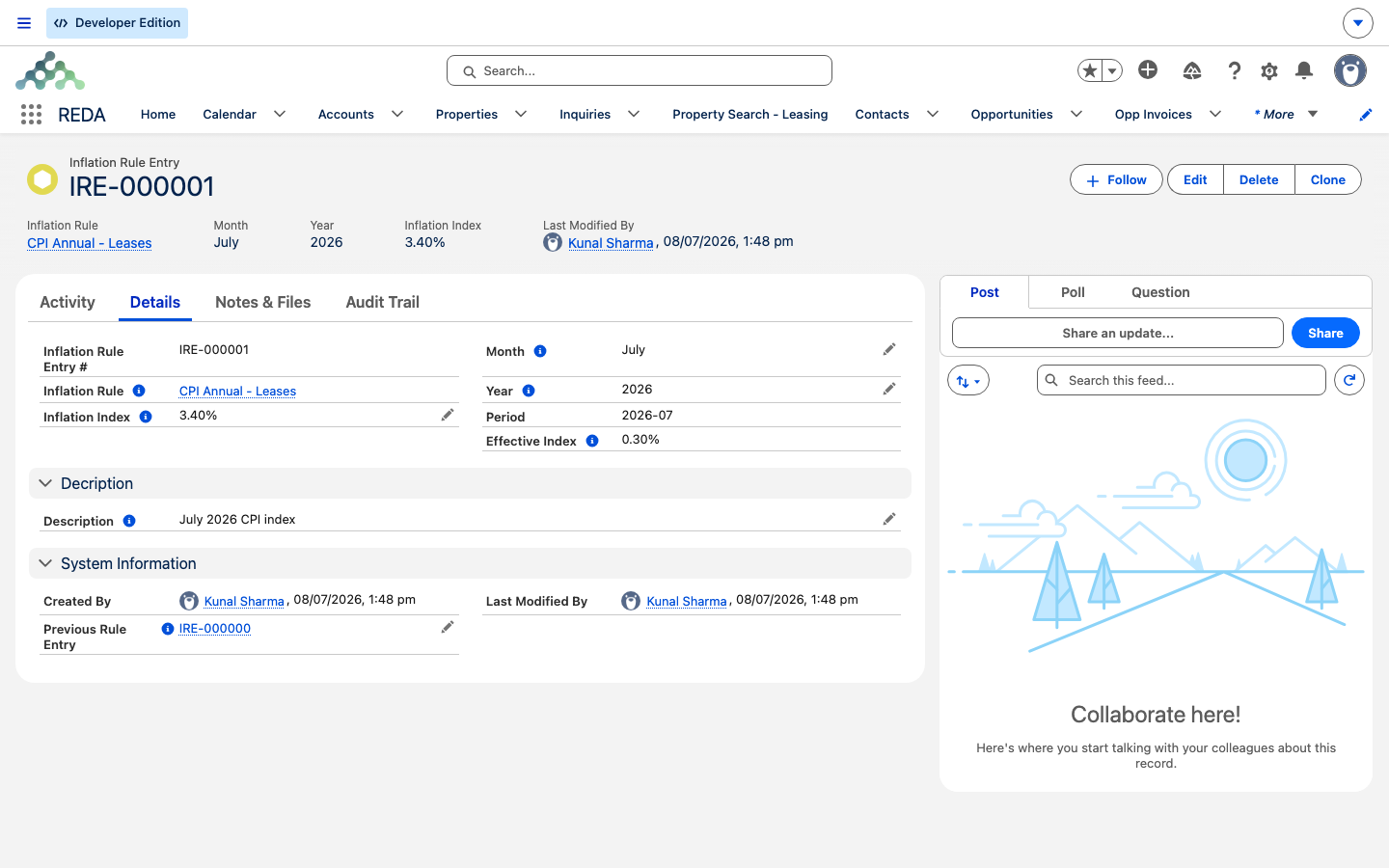Open the App Launcher grid
The height and width of the screenshot is (868, 1389).
click(31, 114)
